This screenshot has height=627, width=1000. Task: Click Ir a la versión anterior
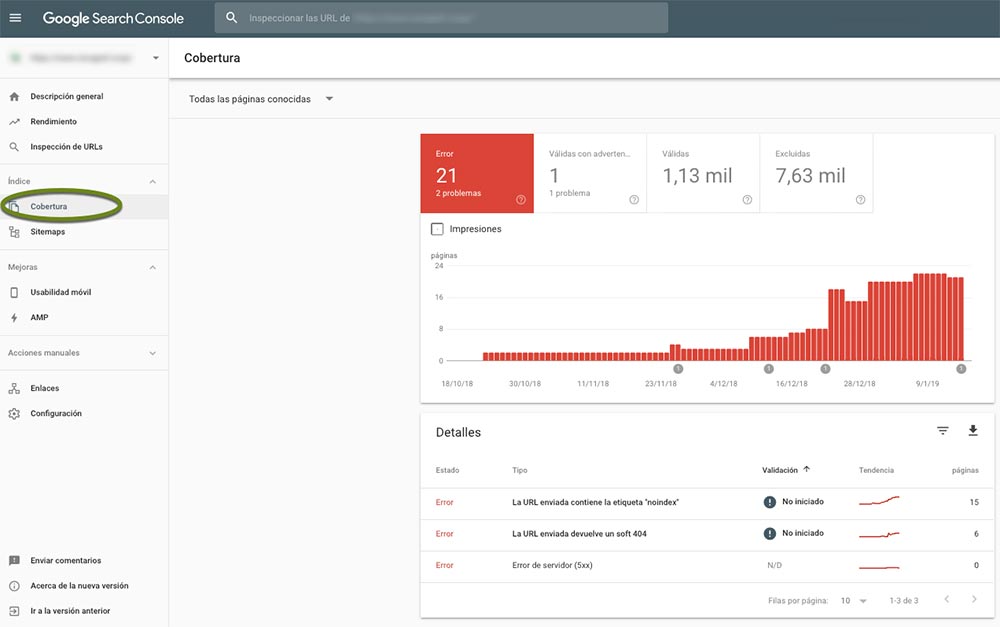point(70,610)
